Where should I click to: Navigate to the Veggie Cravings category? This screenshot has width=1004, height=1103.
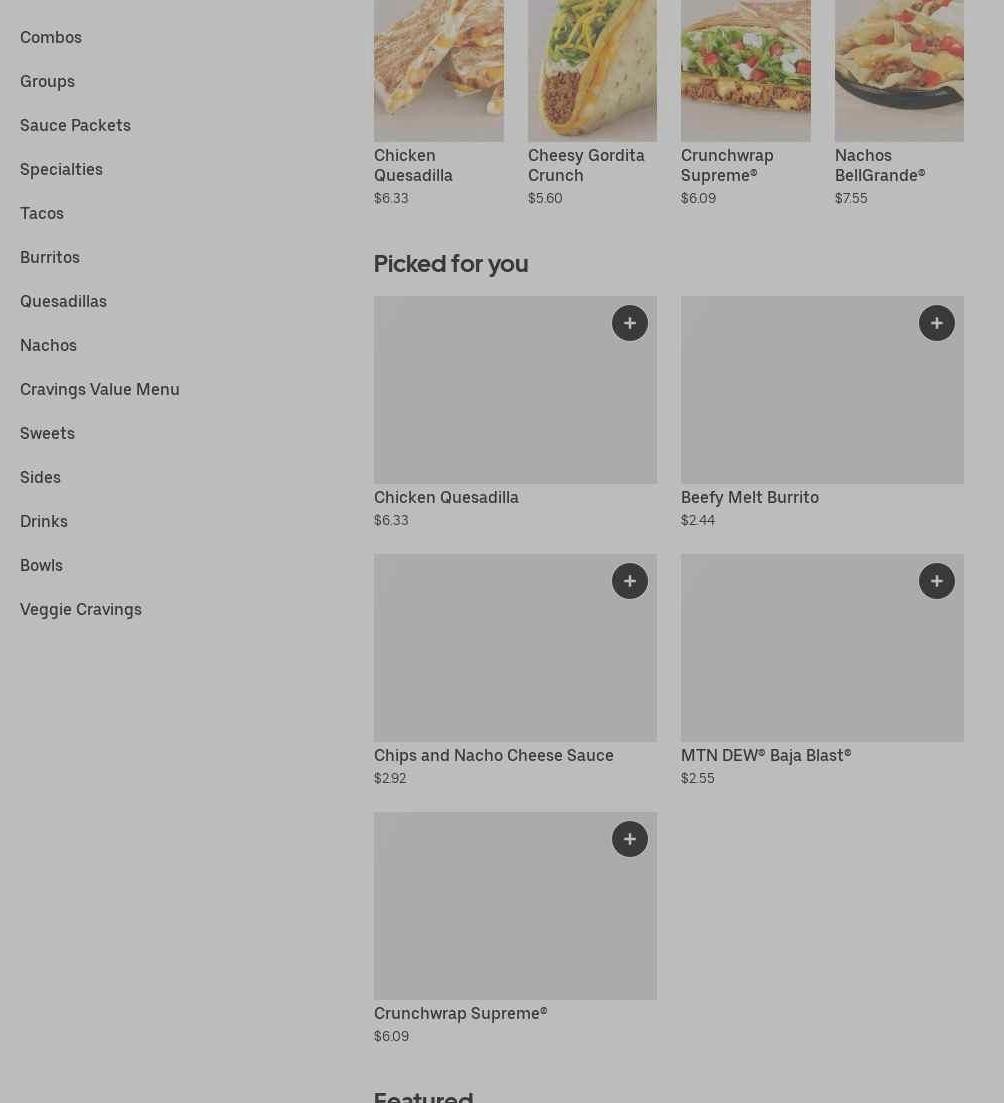click(x=81, y=609)
